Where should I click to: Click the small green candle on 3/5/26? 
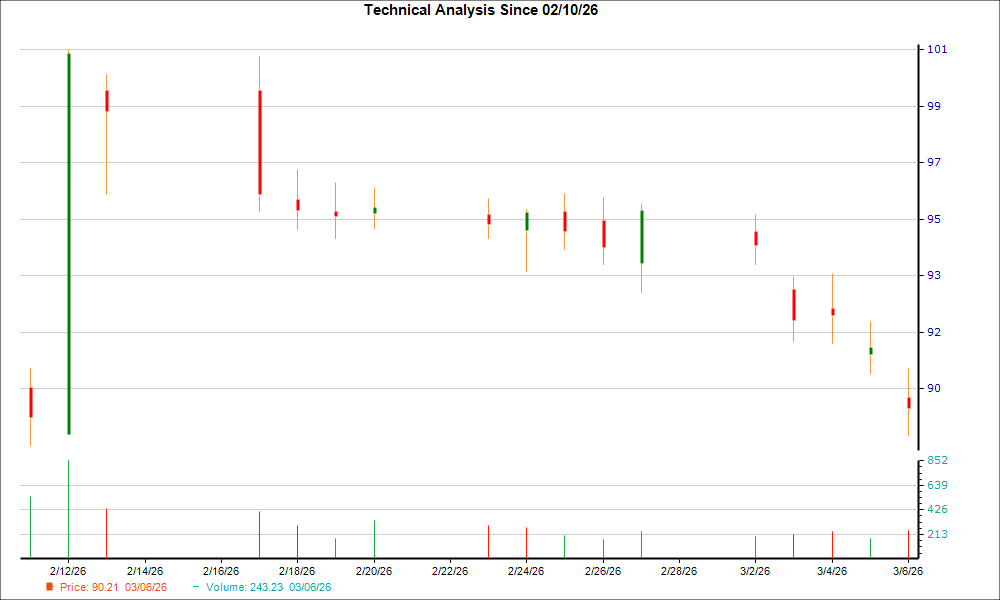(870, 350)
